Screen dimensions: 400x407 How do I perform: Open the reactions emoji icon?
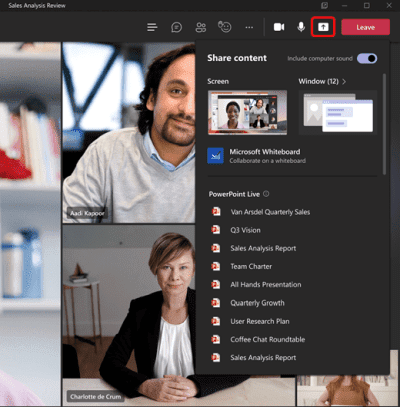(225, 27)
